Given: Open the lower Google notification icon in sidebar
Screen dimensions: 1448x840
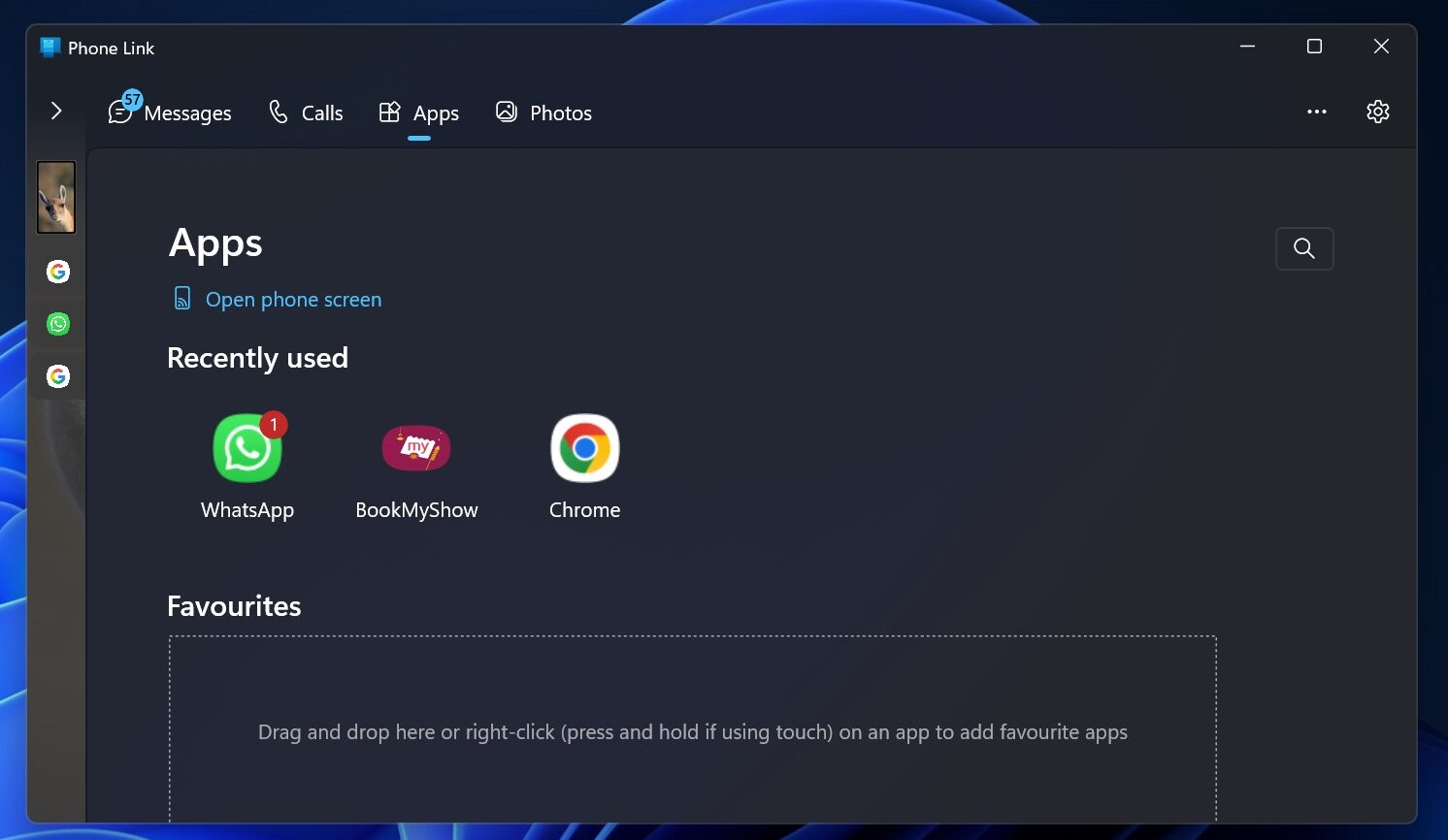Looking at the screenshot, I should point(58,376).
